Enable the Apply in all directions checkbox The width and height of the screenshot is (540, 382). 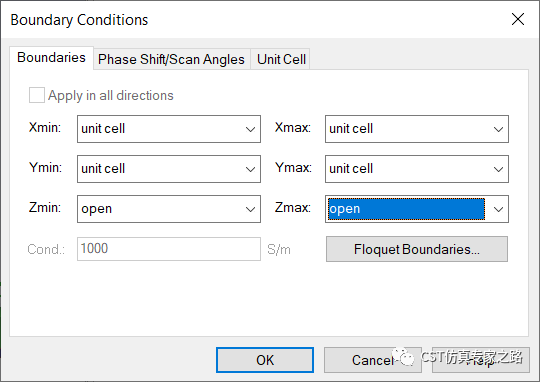(37, 95)
